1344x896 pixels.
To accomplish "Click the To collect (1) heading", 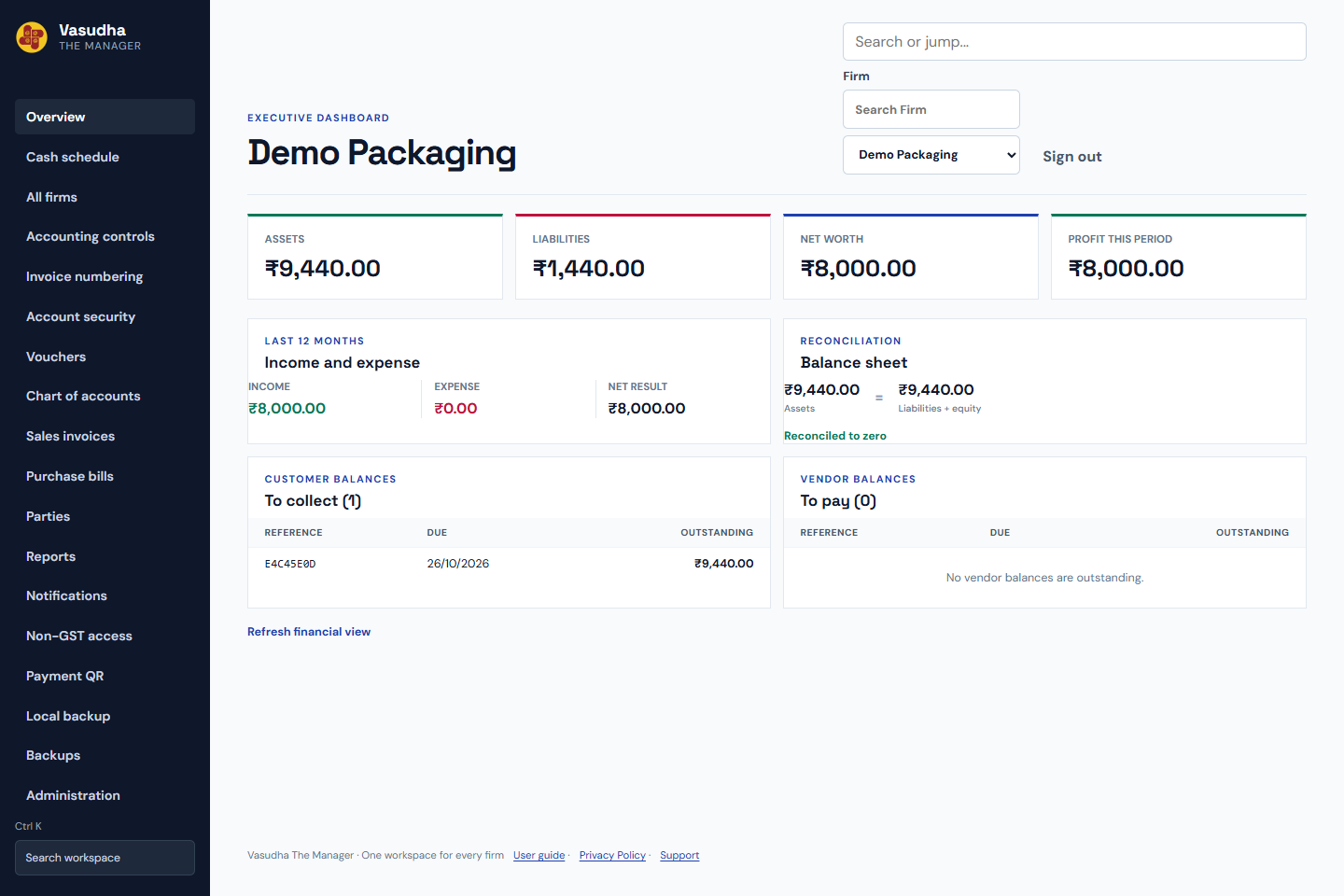I will (313, 501).
